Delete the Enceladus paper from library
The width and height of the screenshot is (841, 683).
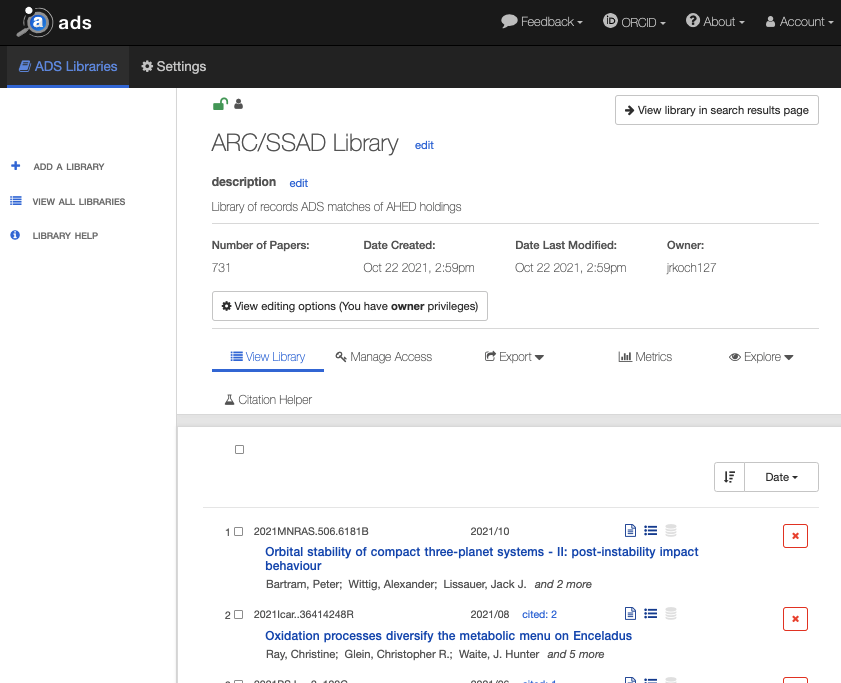coord(795,619)
